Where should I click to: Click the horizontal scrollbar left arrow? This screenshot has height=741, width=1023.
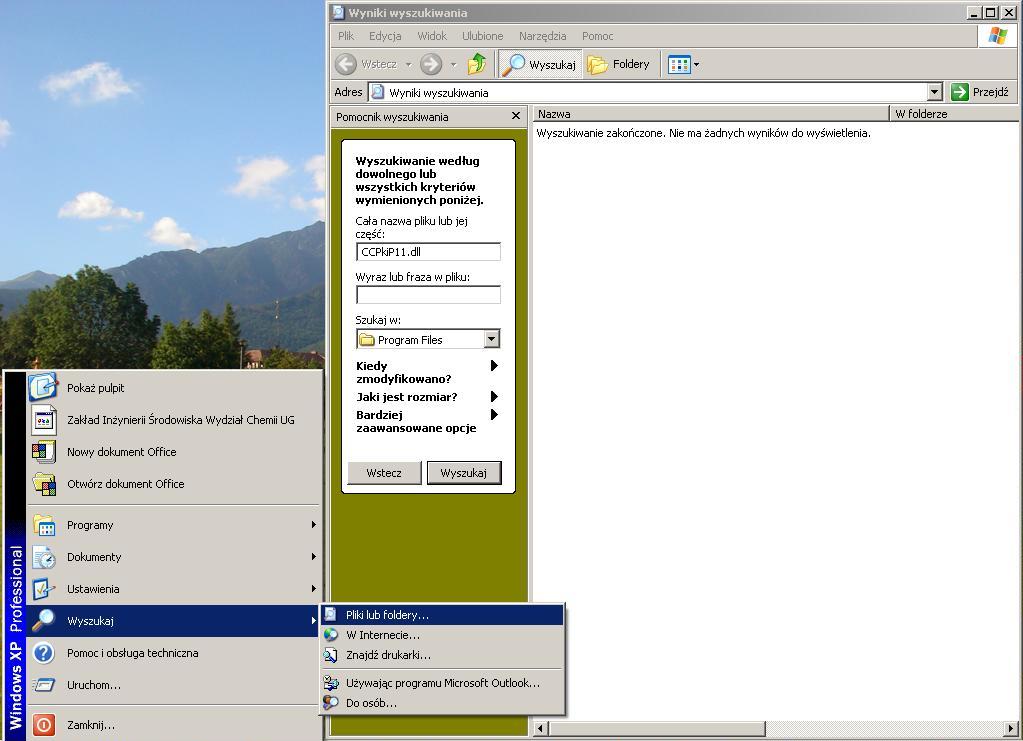tap(540, 728)
